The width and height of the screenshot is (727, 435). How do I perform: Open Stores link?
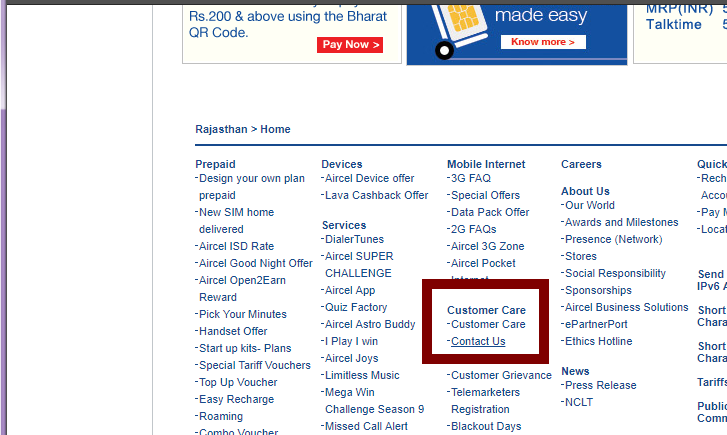pos(581,256)
